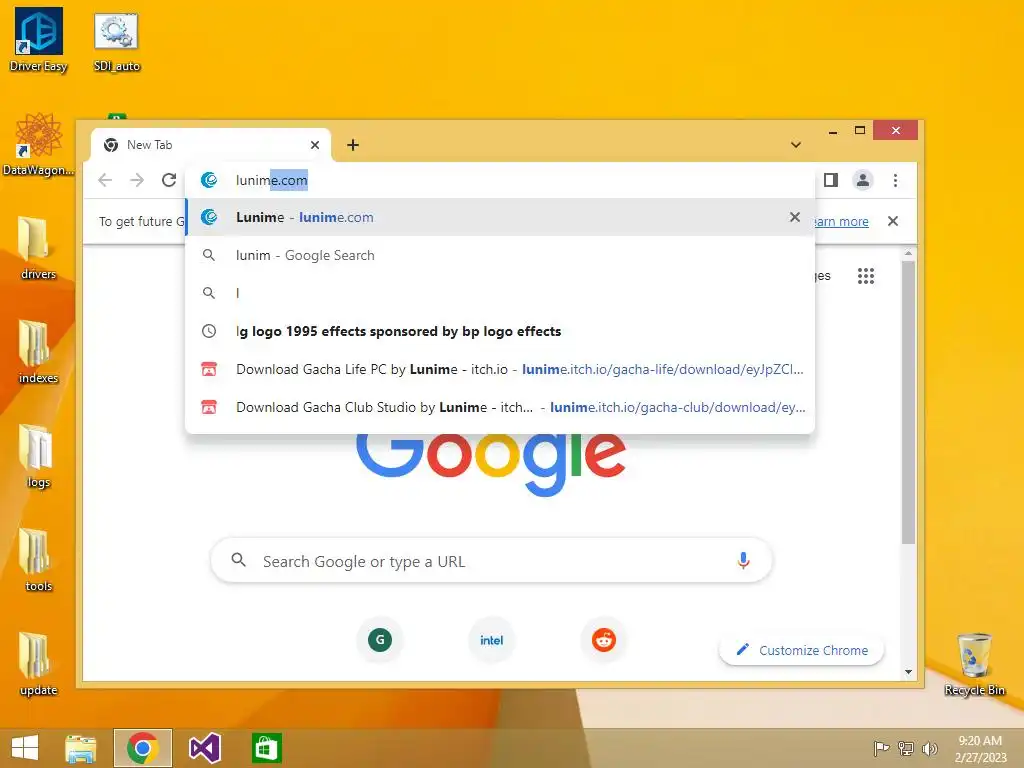Expand the tab search chevron

795,145
